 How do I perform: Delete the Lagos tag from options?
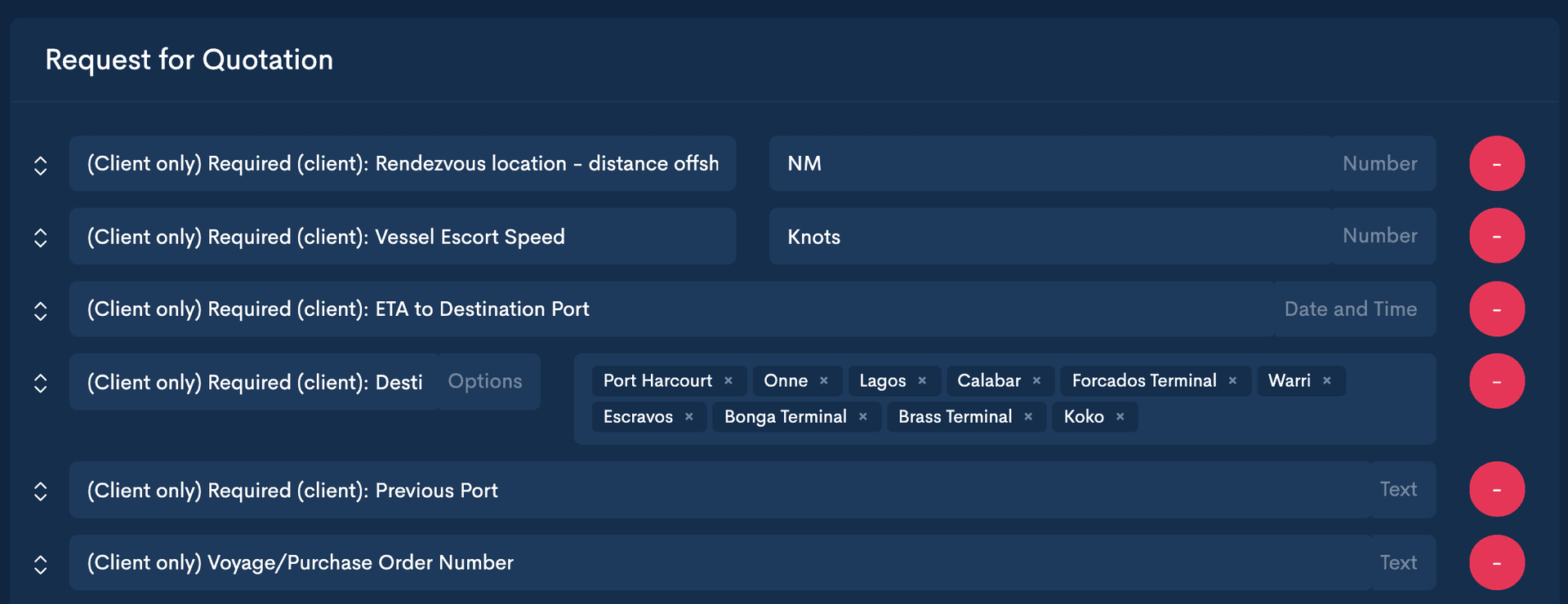coord(922,381)
